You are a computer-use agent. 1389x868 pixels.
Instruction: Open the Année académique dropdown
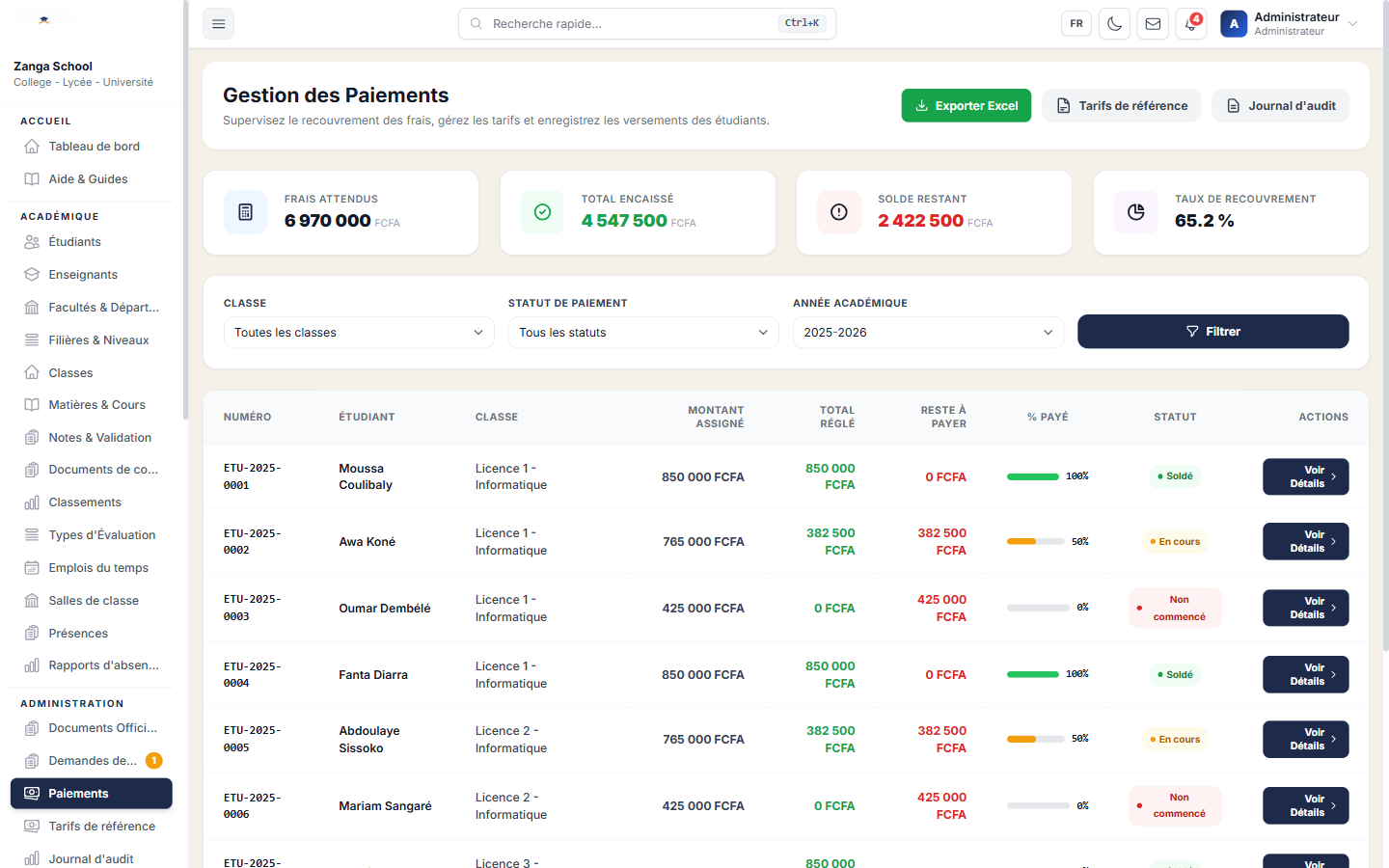[x=928, y=333]
